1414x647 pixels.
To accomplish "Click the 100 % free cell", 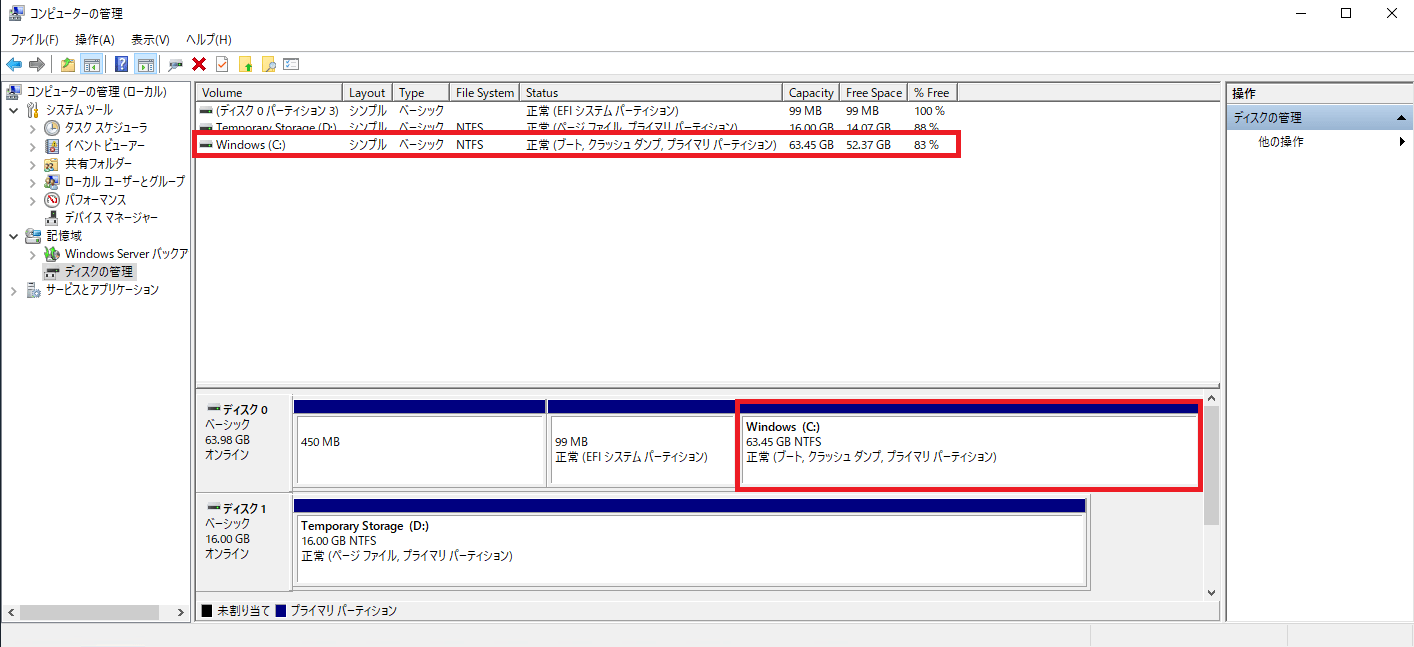I will tap(929, 110).
